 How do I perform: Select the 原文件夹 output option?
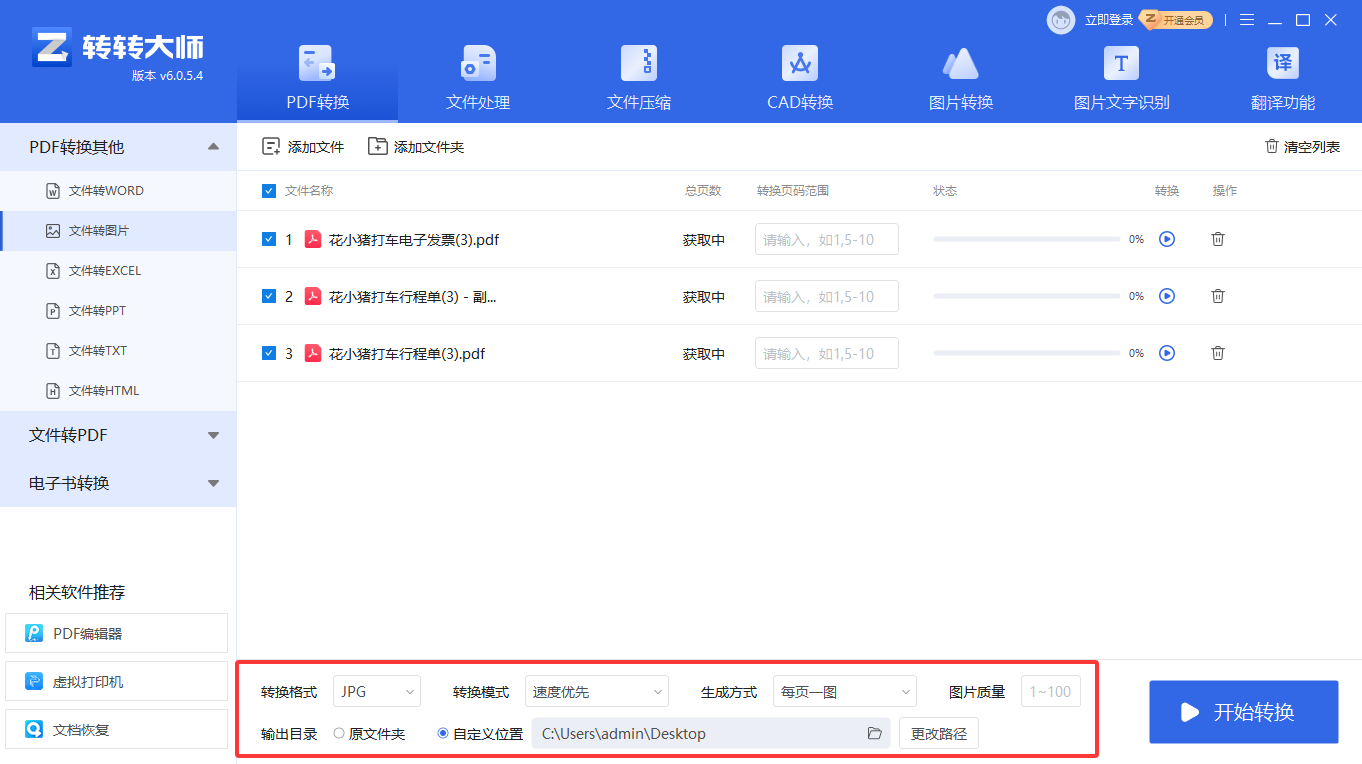(369, 734)
